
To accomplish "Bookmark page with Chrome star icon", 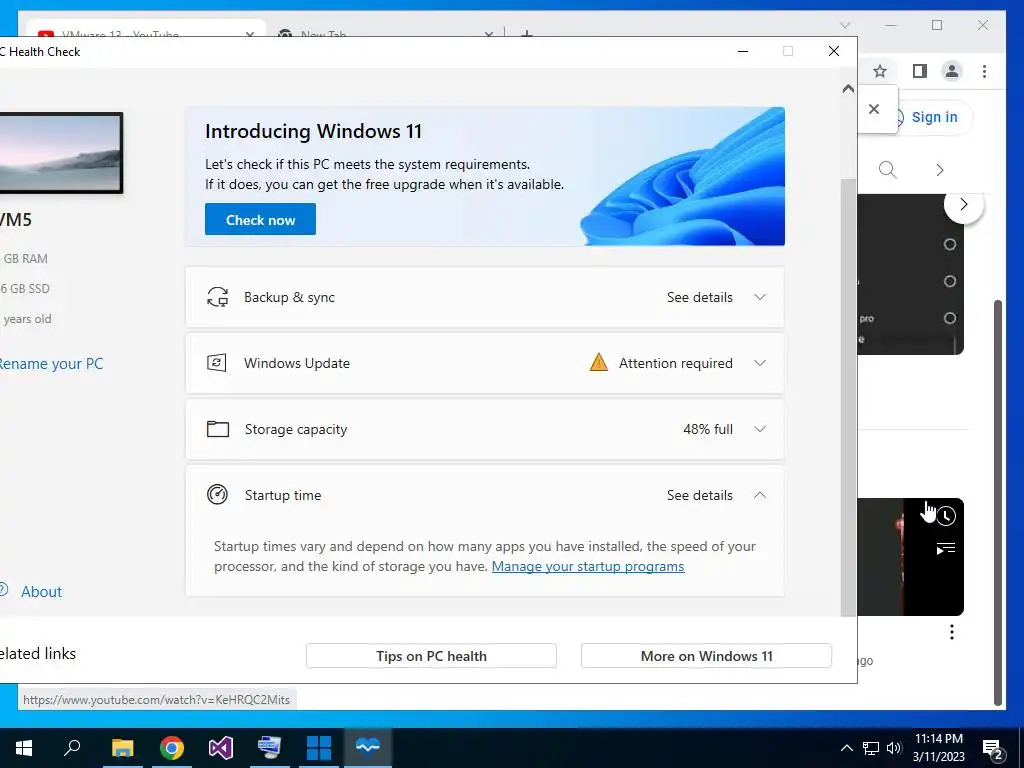I will (880, 71).
